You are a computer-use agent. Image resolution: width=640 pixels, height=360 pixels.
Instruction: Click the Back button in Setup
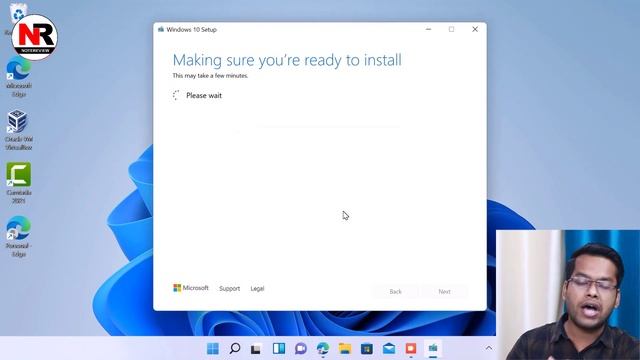pyautogui.click(x=395, y=291)
